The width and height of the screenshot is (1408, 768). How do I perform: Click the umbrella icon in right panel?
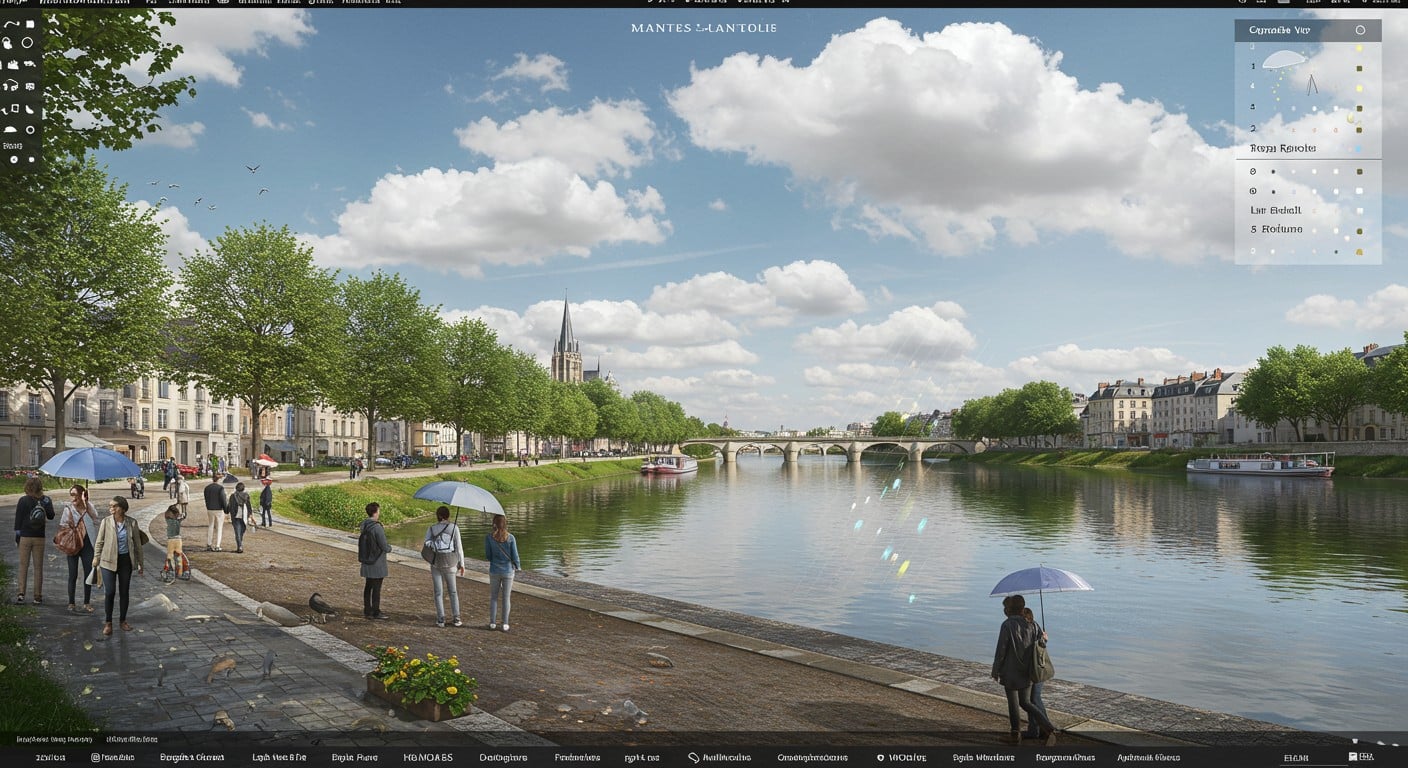point(1284,61)
